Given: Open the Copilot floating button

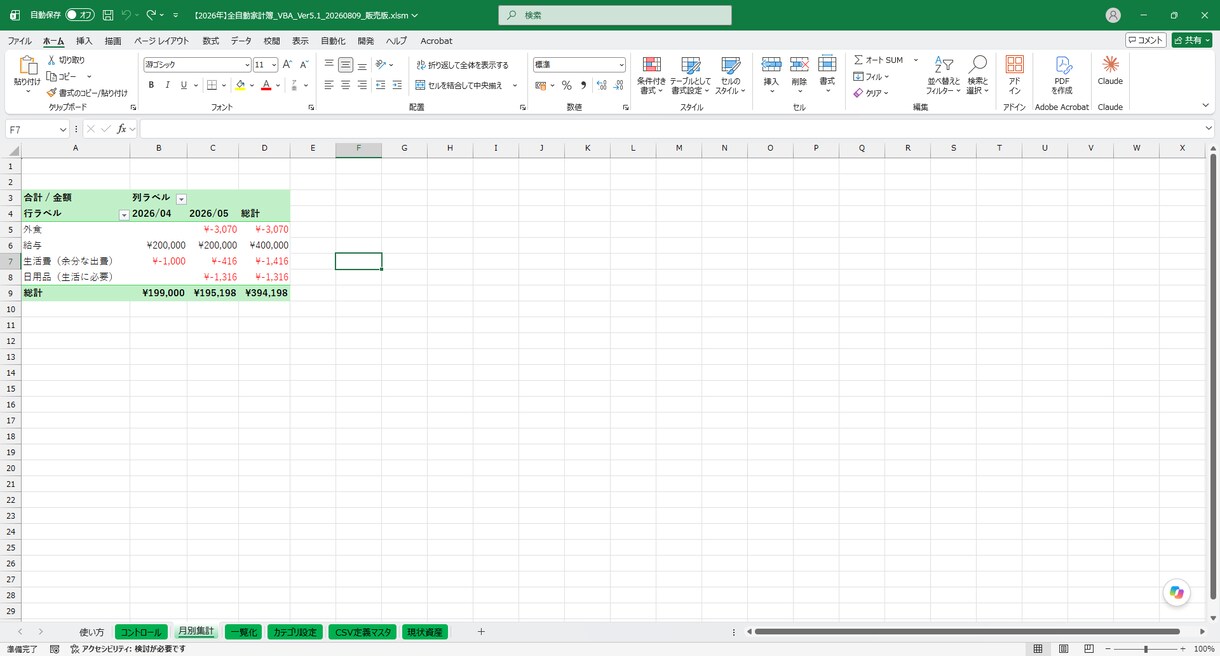Looking at the screenshot, I should [1177, 593].
